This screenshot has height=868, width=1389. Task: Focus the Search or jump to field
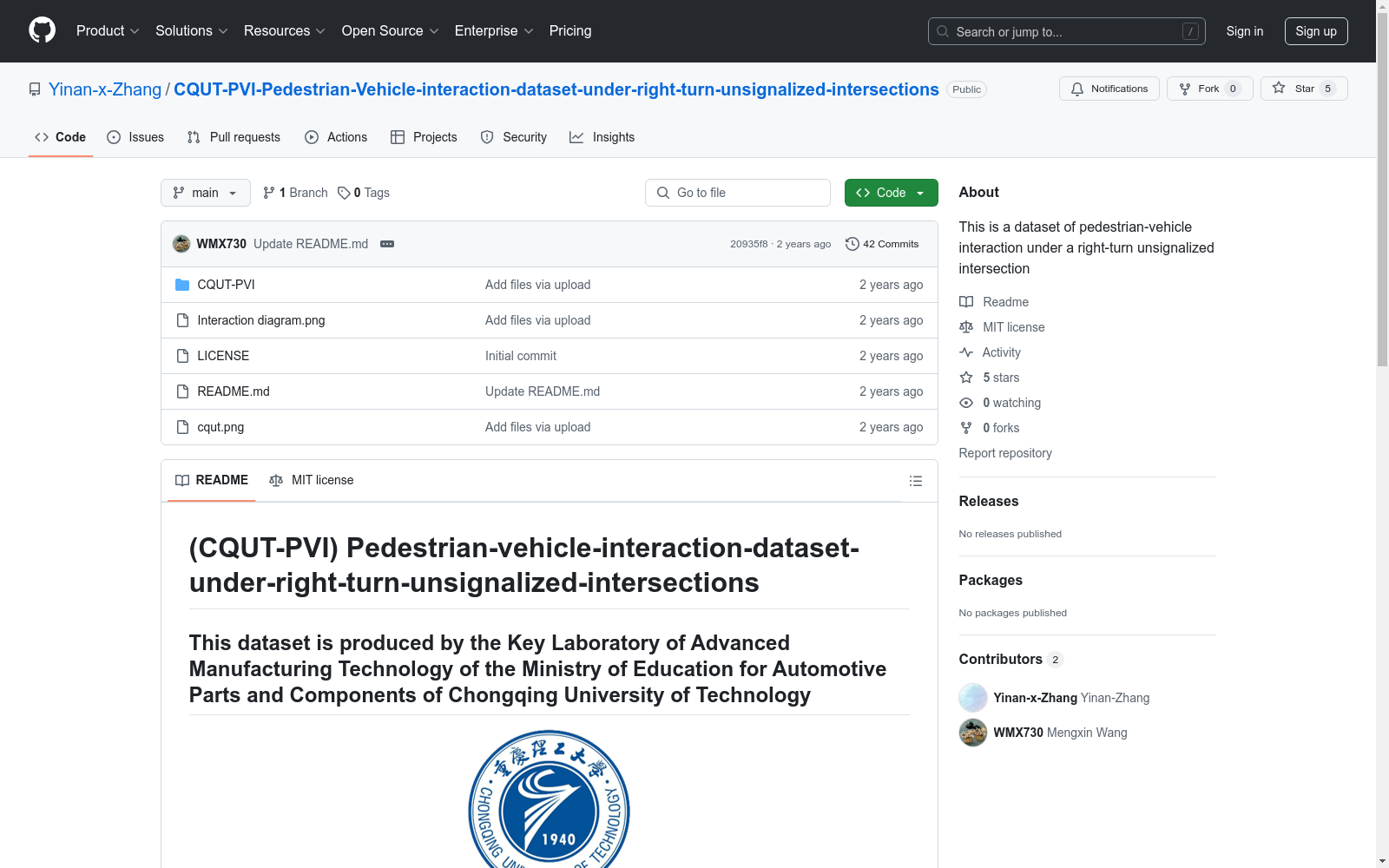1067,31
